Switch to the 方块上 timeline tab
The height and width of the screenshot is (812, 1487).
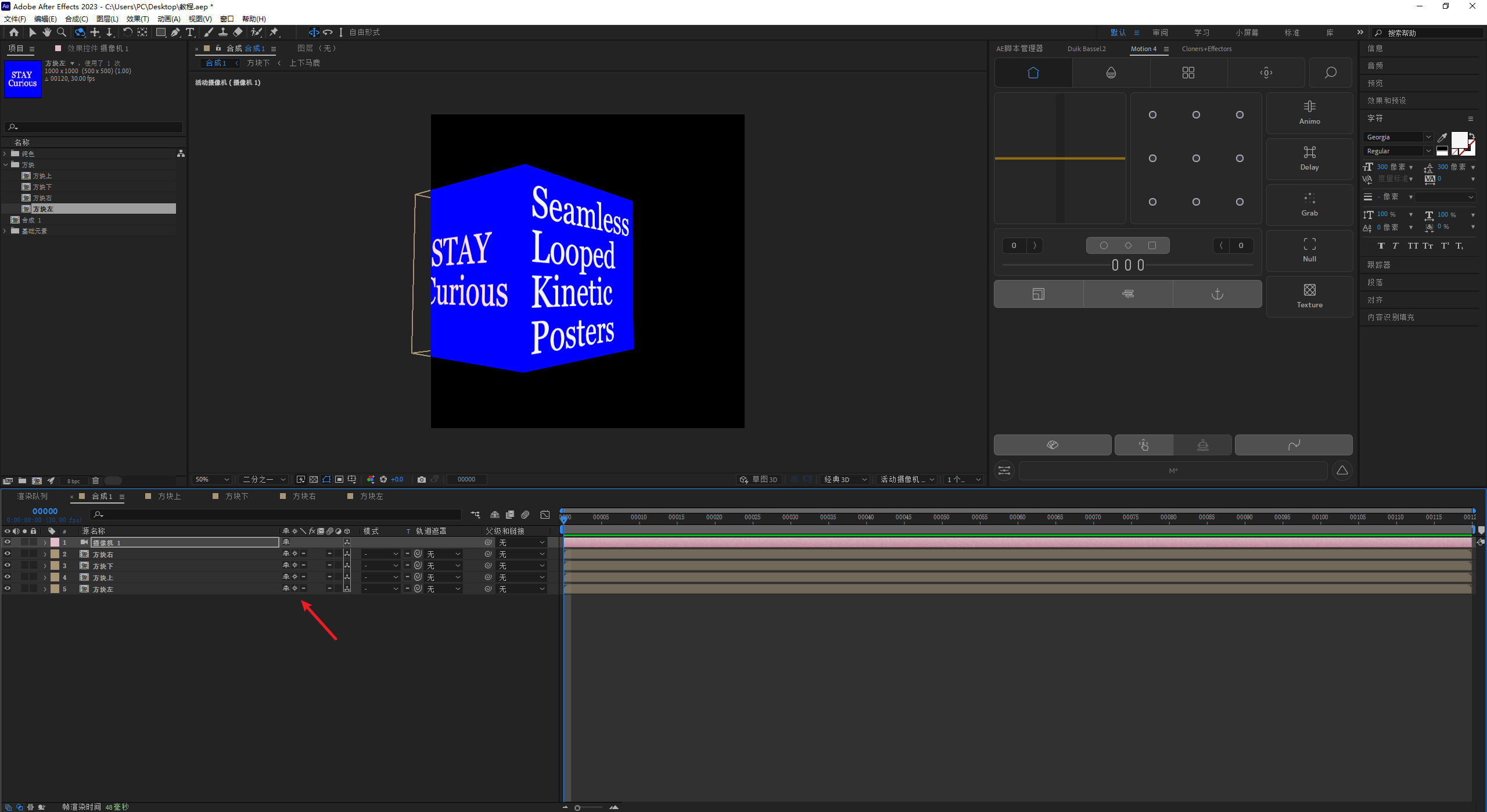click(169, 496)
